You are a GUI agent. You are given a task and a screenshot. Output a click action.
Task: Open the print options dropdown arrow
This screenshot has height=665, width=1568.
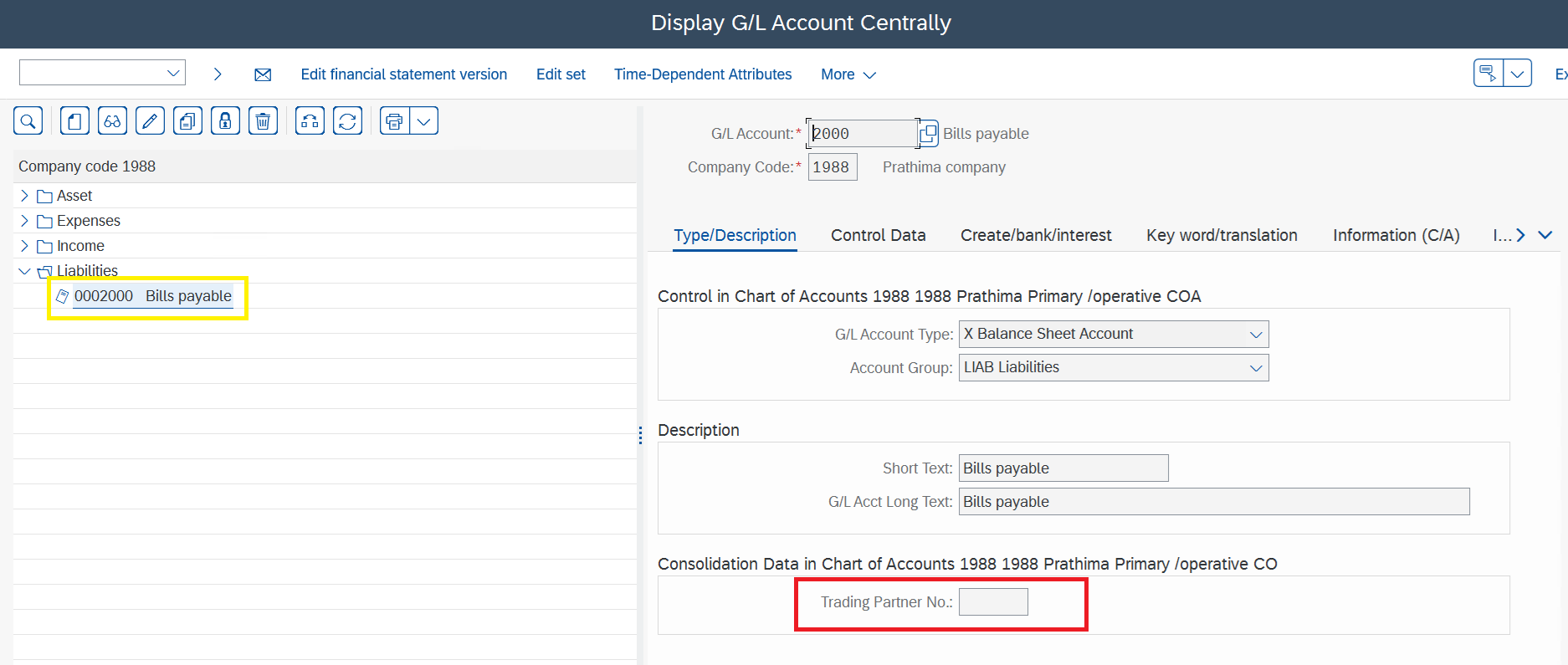click(x=424, y=121)
